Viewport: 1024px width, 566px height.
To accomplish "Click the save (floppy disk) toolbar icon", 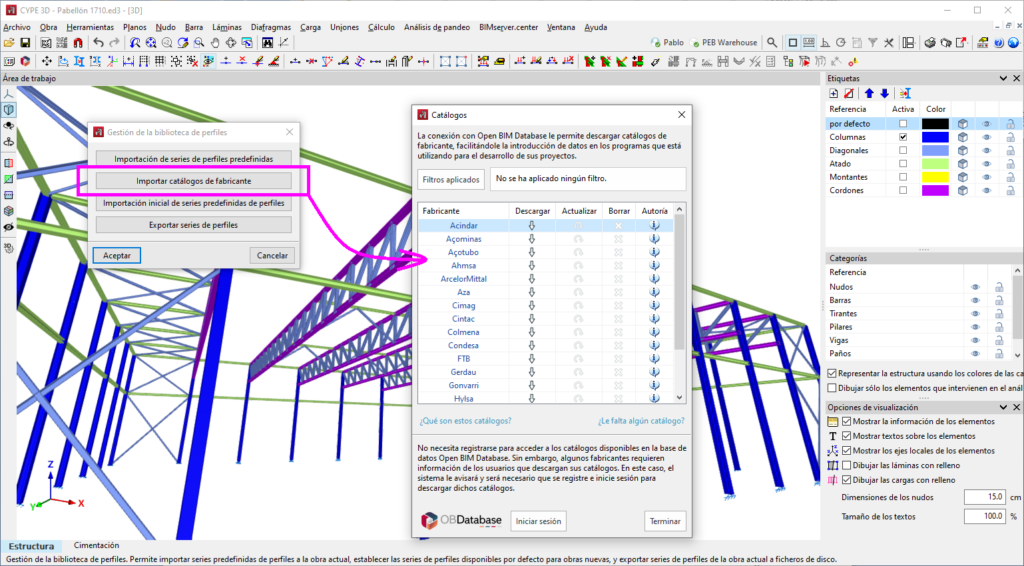I will [x=24, y=43].
